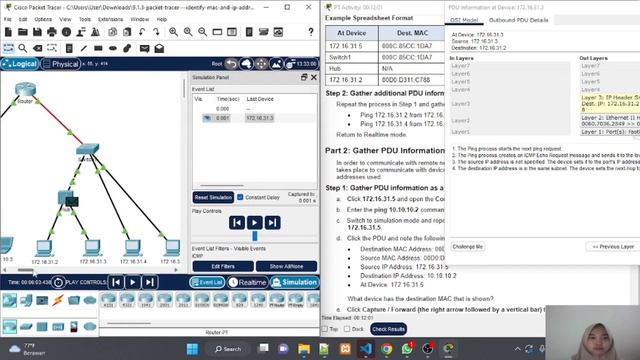This screenshot has width=640, height=360.
Task: Undock the Simulation Panel
Action: click(304, 77)
